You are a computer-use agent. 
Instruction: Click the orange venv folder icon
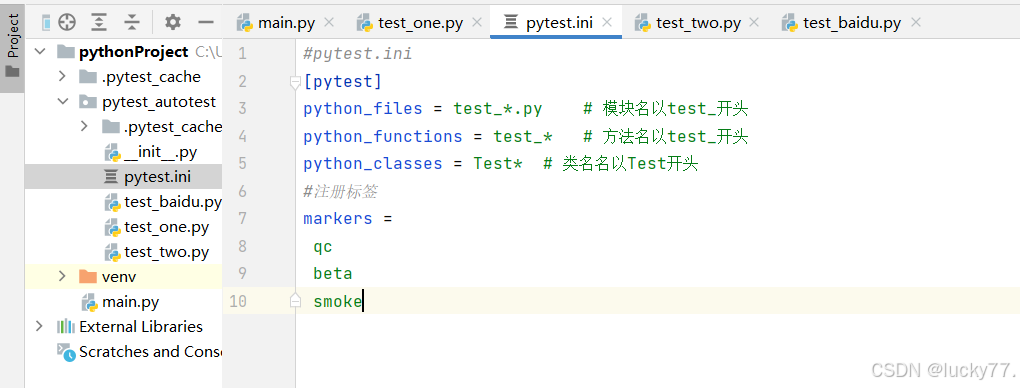88,276
